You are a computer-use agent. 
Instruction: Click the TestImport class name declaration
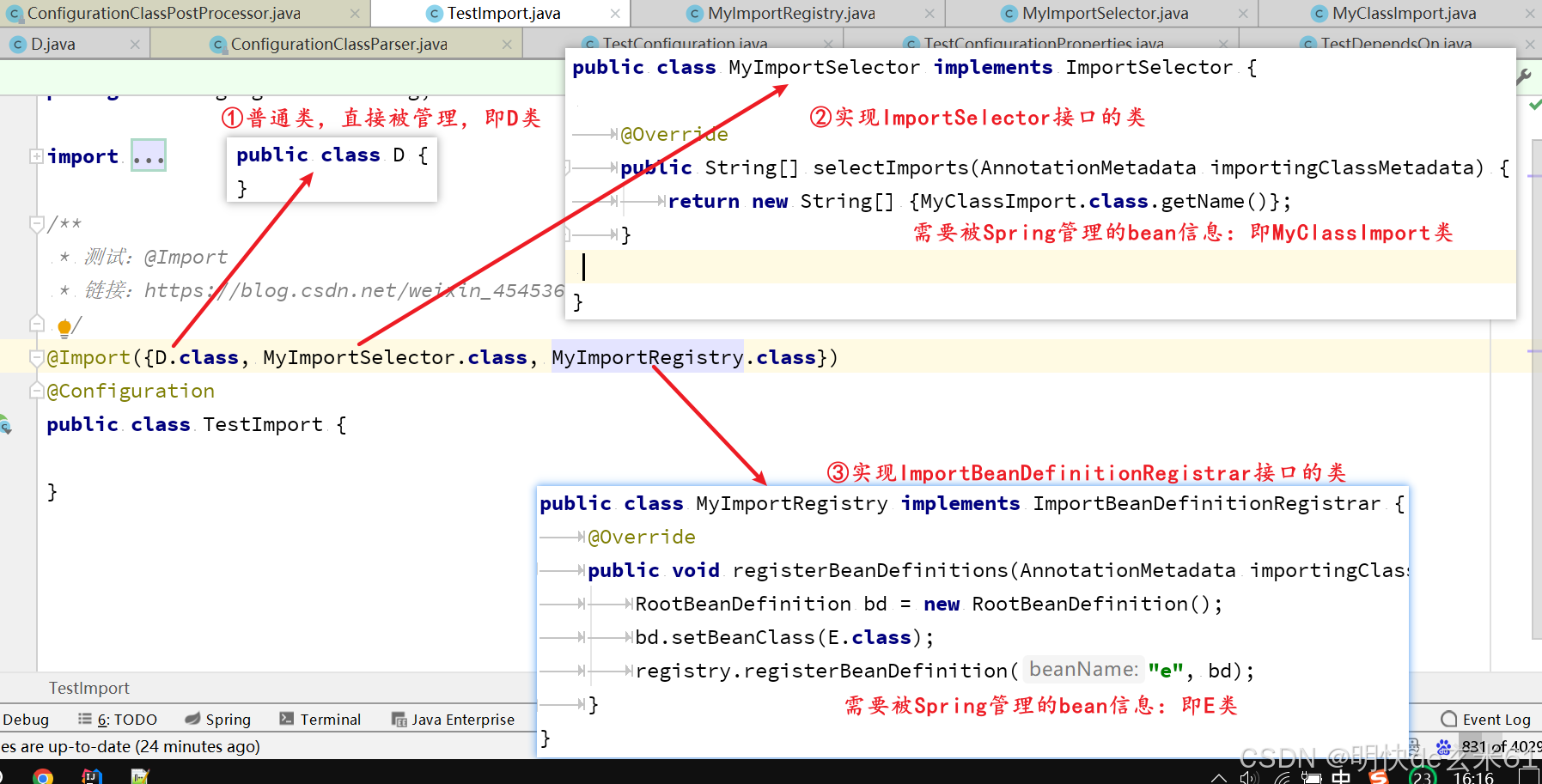(x=263, y=424)
